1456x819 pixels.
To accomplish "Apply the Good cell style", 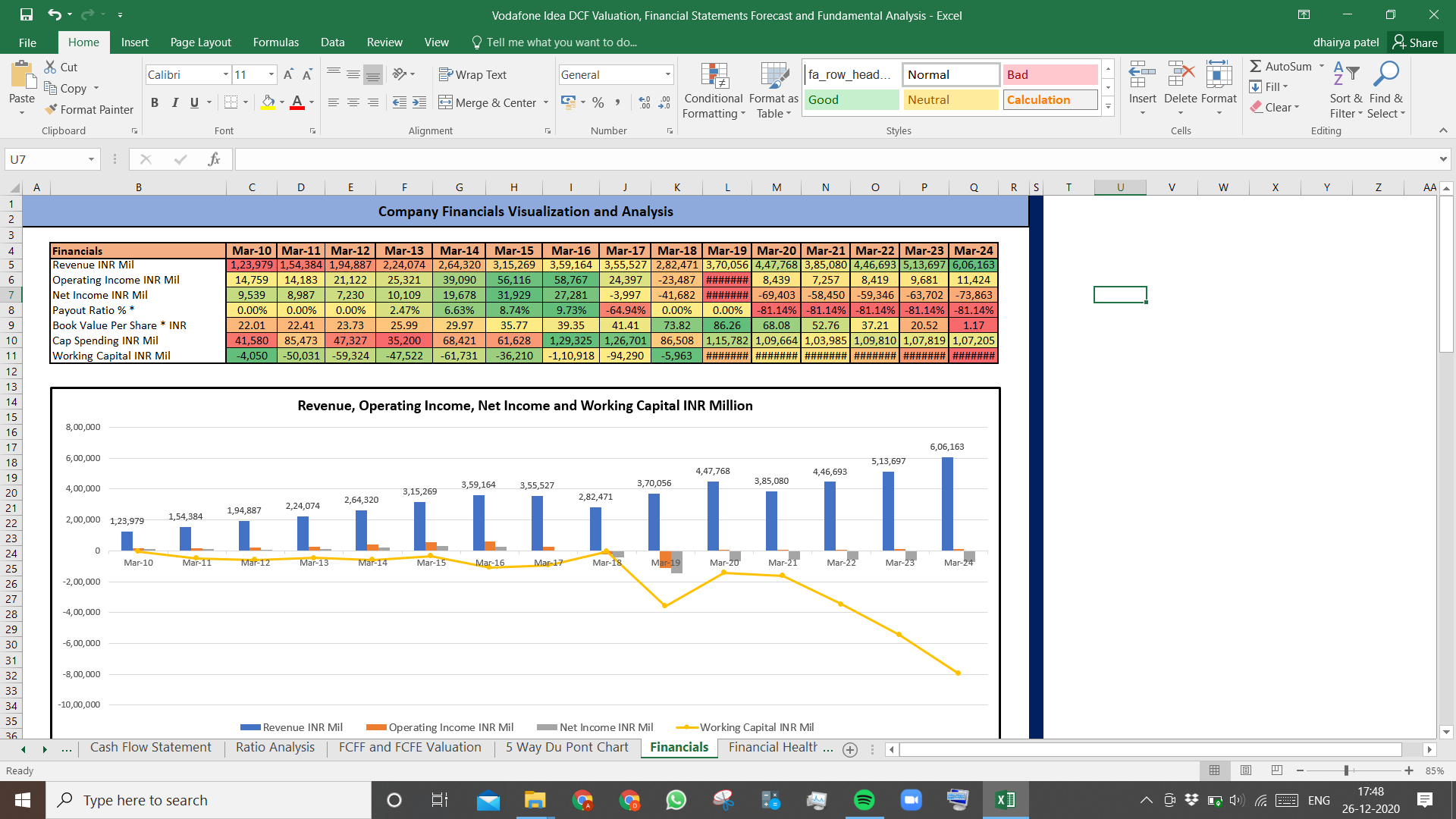I will tap(851, 100).
